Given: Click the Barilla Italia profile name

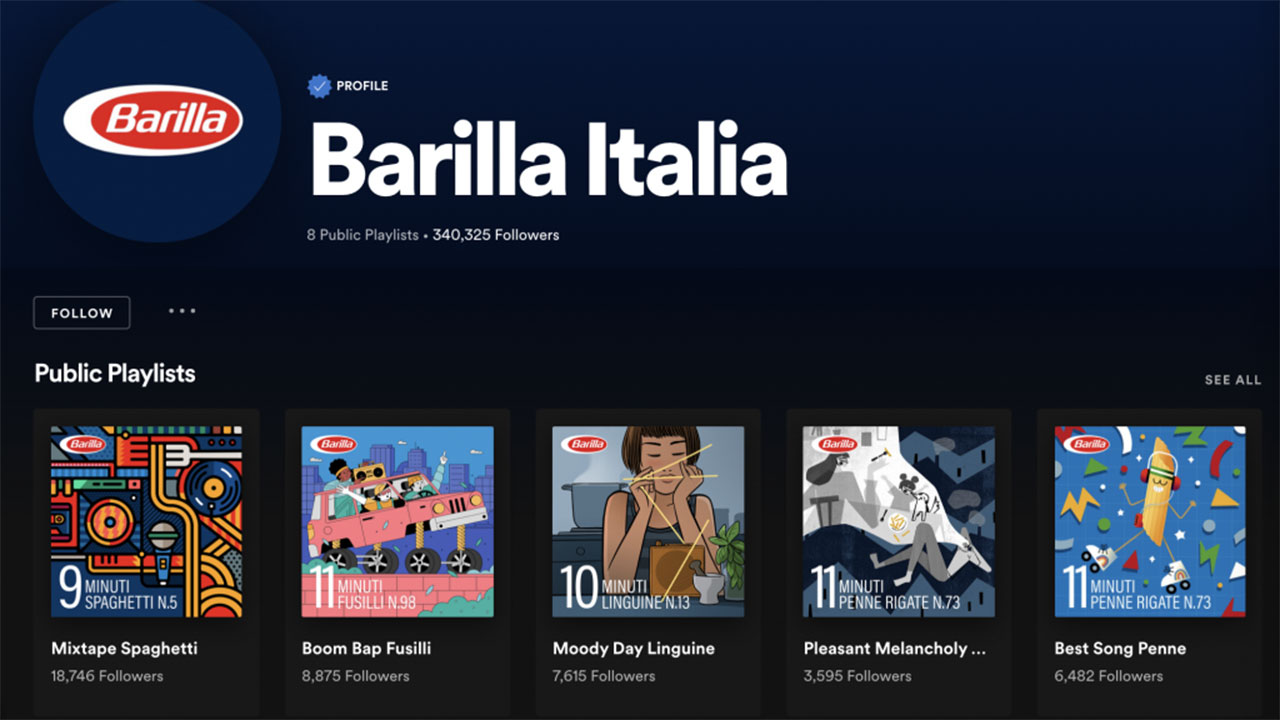Looking at the screenshot, I should pos(549,161).
